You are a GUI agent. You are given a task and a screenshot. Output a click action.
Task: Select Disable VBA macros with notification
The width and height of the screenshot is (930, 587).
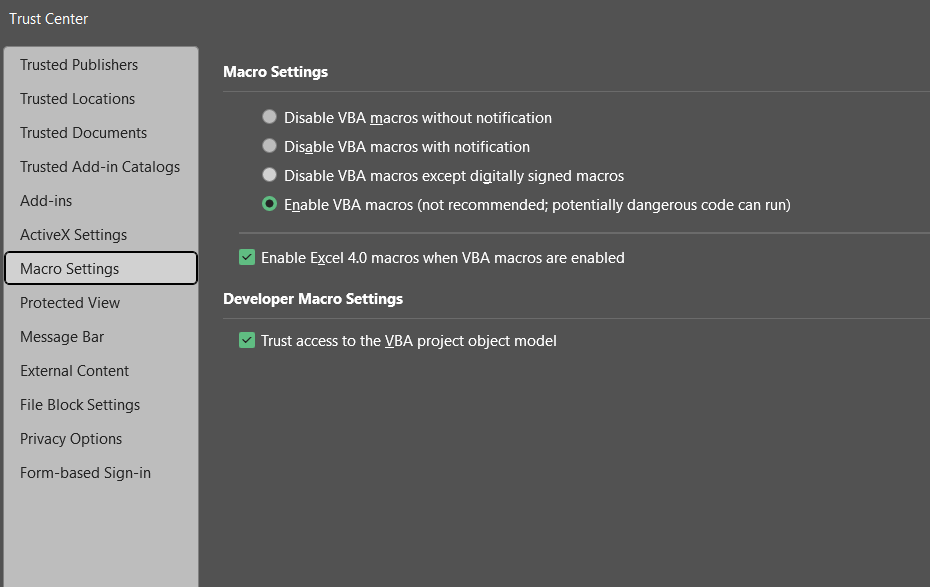pyautogui.click(x=270, y=146)
